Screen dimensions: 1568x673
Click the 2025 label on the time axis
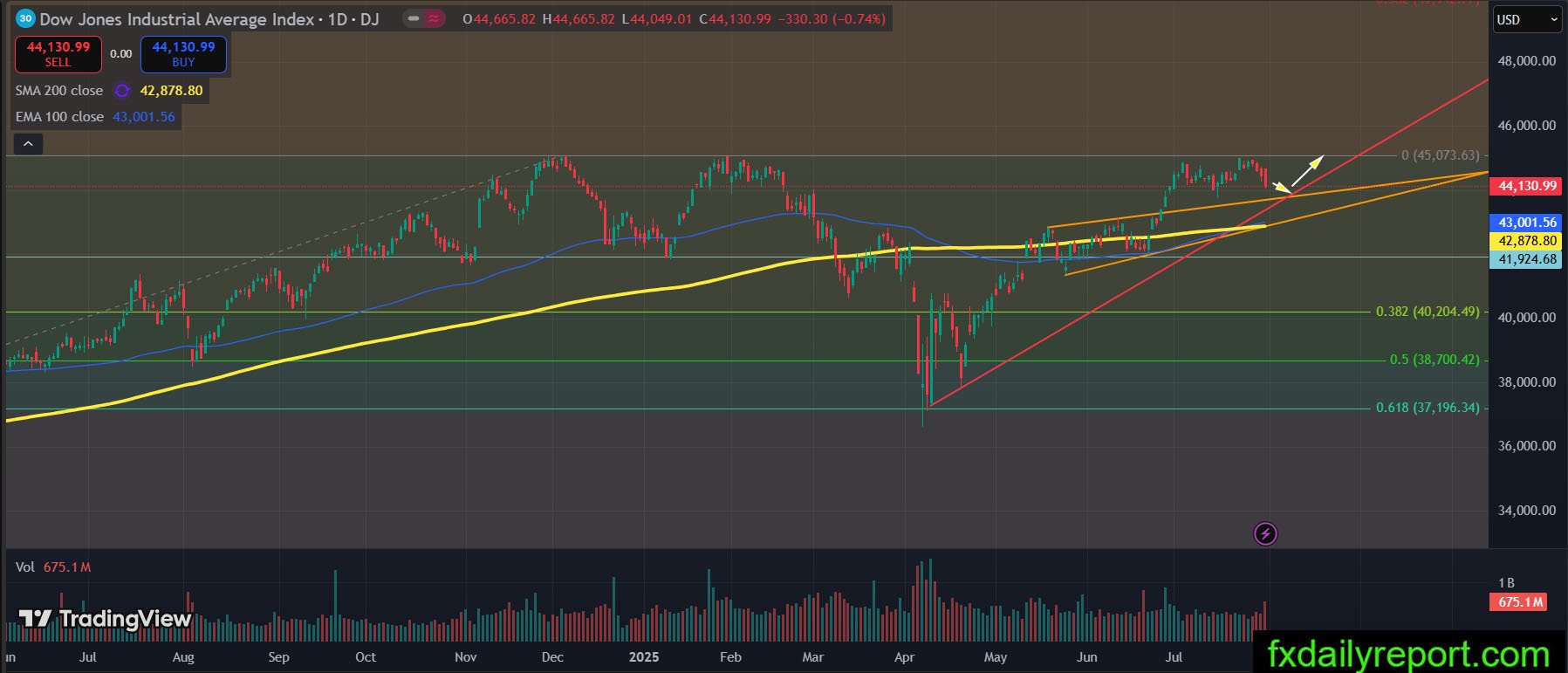point(644,657)
